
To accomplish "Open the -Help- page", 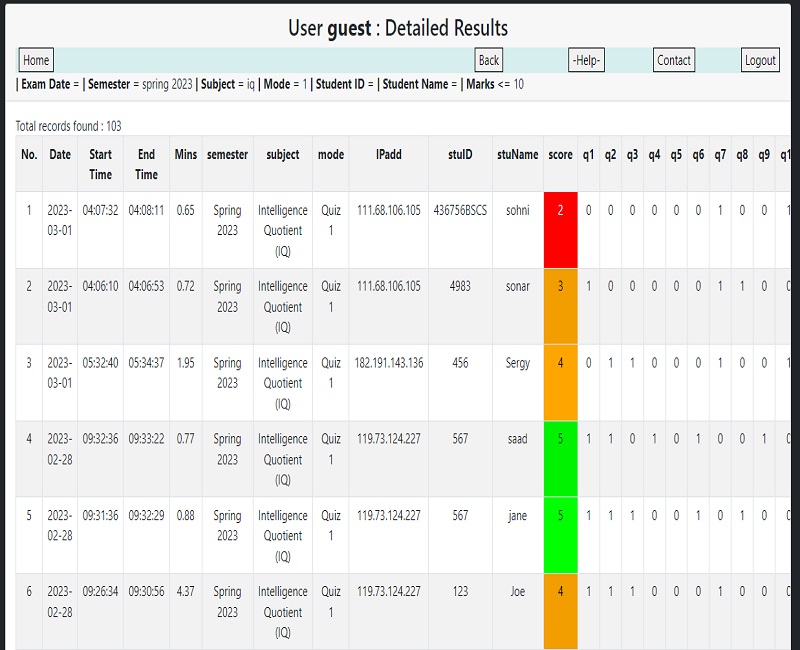I will pyautogui.click(x=586, y=60).
